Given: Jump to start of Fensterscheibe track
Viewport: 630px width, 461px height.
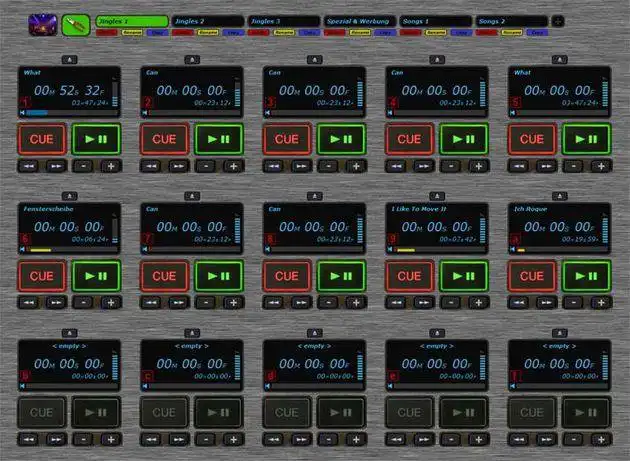Looking at the screenshot, I should click(22, 250).
